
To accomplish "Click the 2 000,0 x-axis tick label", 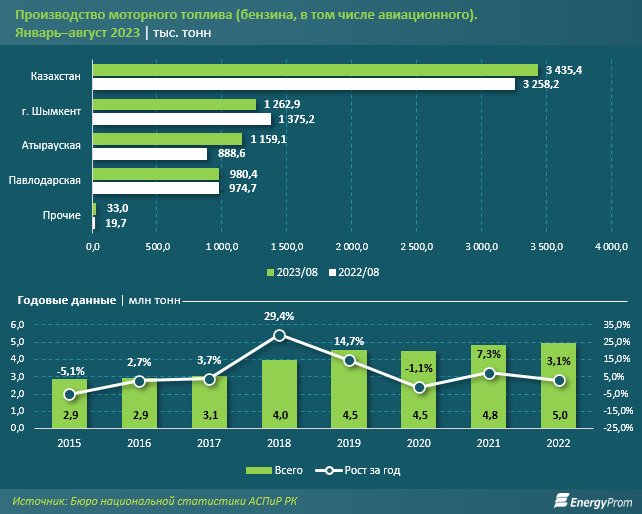I will pyautogui.click(x=352, y=247).
